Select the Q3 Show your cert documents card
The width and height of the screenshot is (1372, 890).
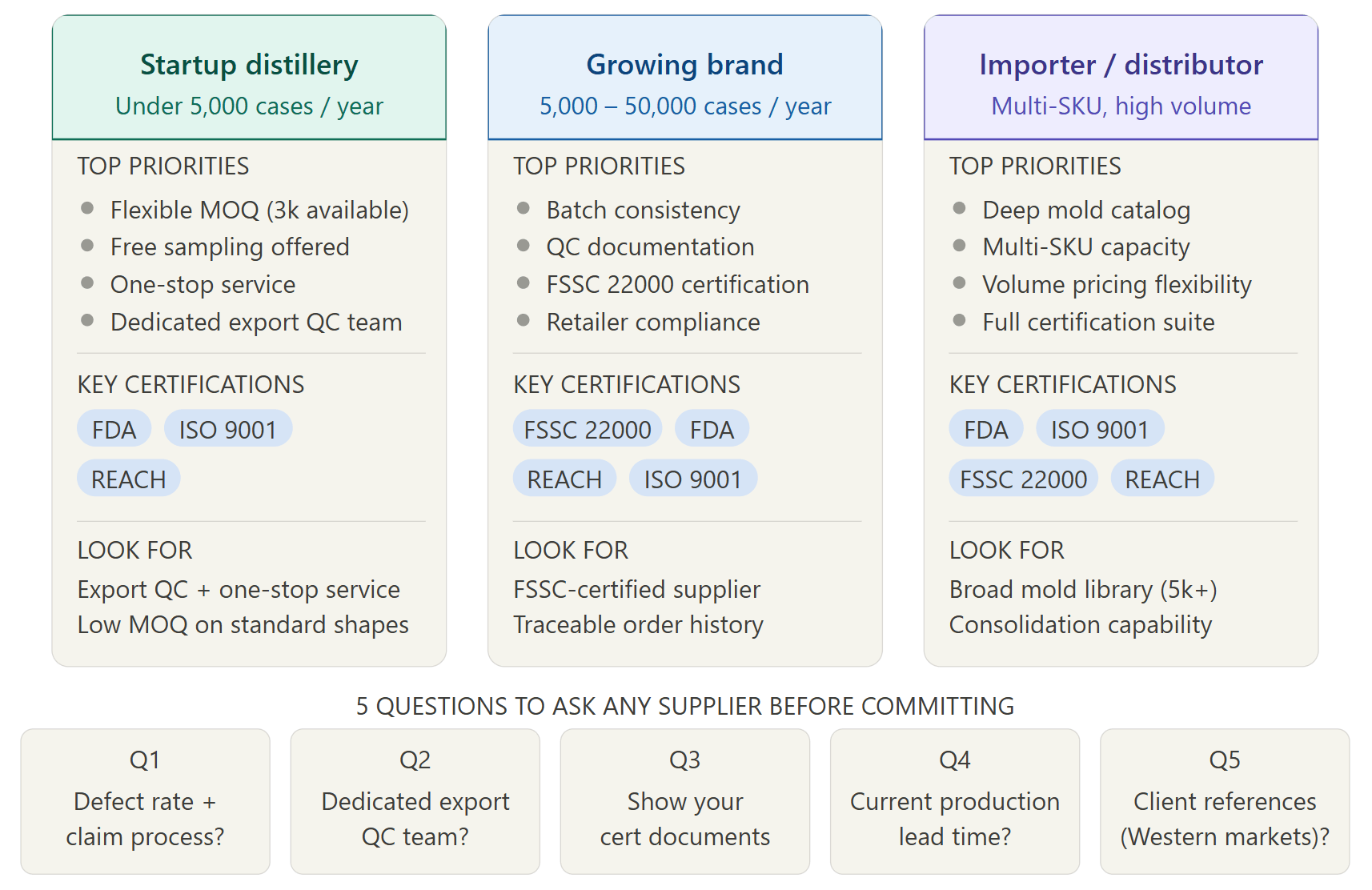coord(684,801)
